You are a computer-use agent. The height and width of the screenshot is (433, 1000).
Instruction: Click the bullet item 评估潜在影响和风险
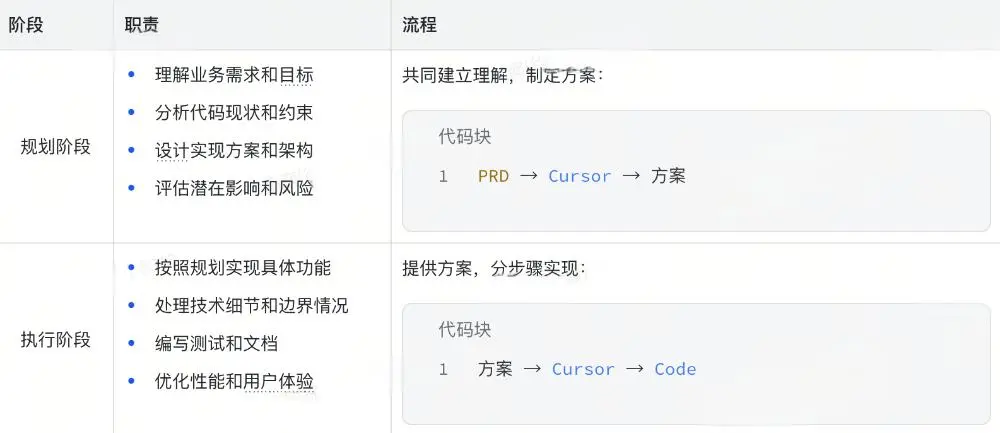(234, 188)
